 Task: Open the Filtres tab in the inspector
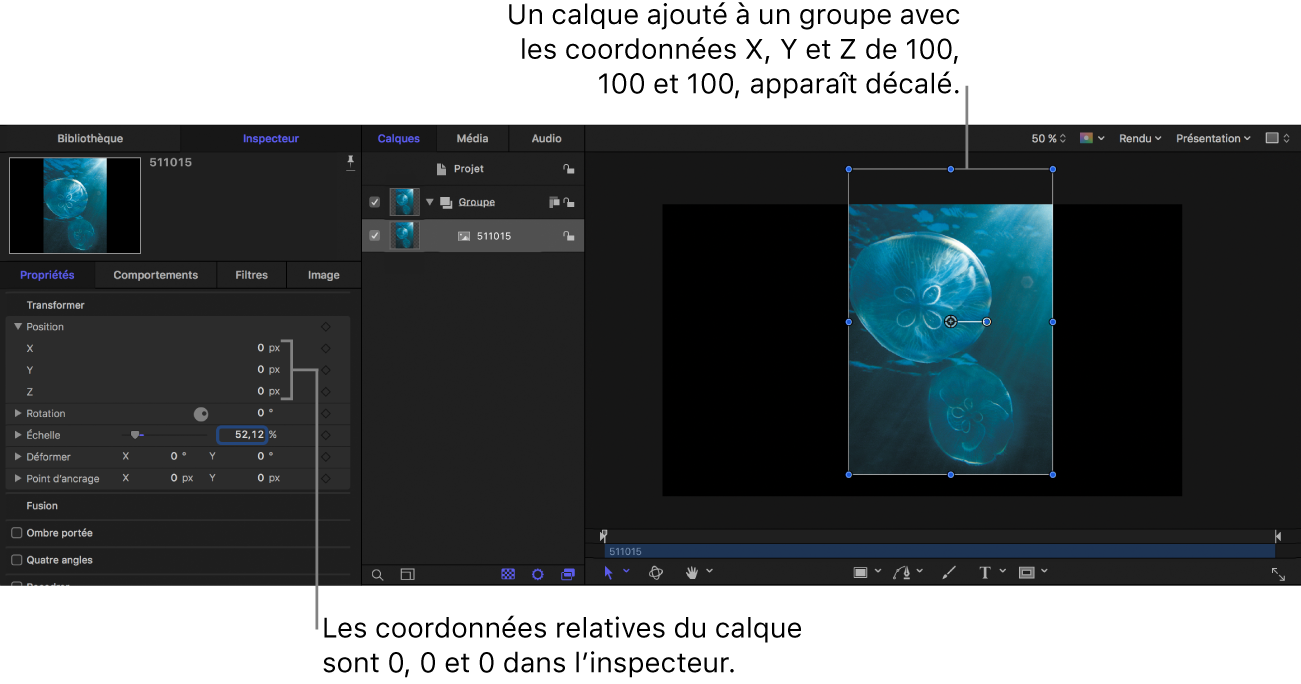[x=251, y=274]
